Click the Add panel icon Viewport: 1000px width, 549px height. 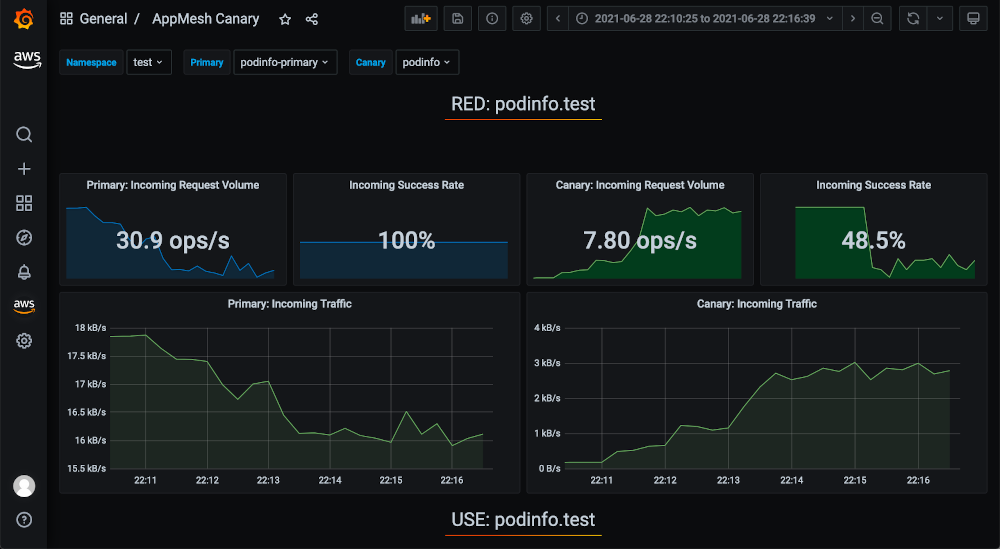421,18
